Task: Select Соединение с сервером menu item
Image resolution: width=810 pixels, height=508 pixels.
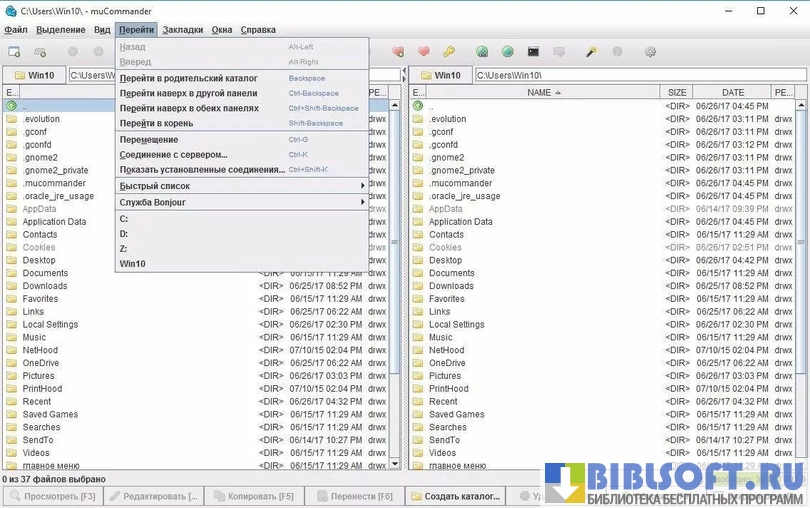Action: click(173, 155)
